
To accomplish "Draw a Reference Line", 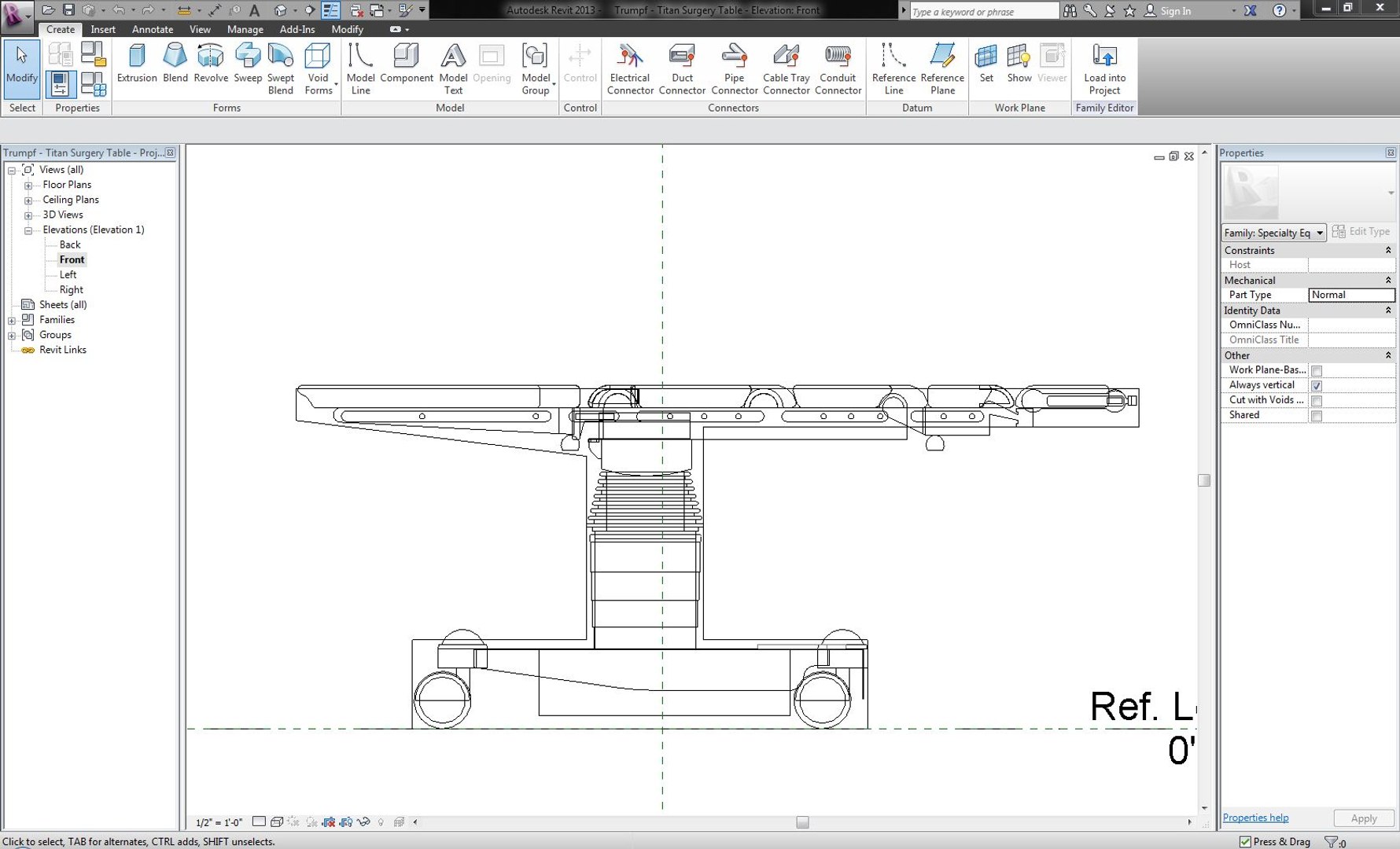I will point(893,68).
